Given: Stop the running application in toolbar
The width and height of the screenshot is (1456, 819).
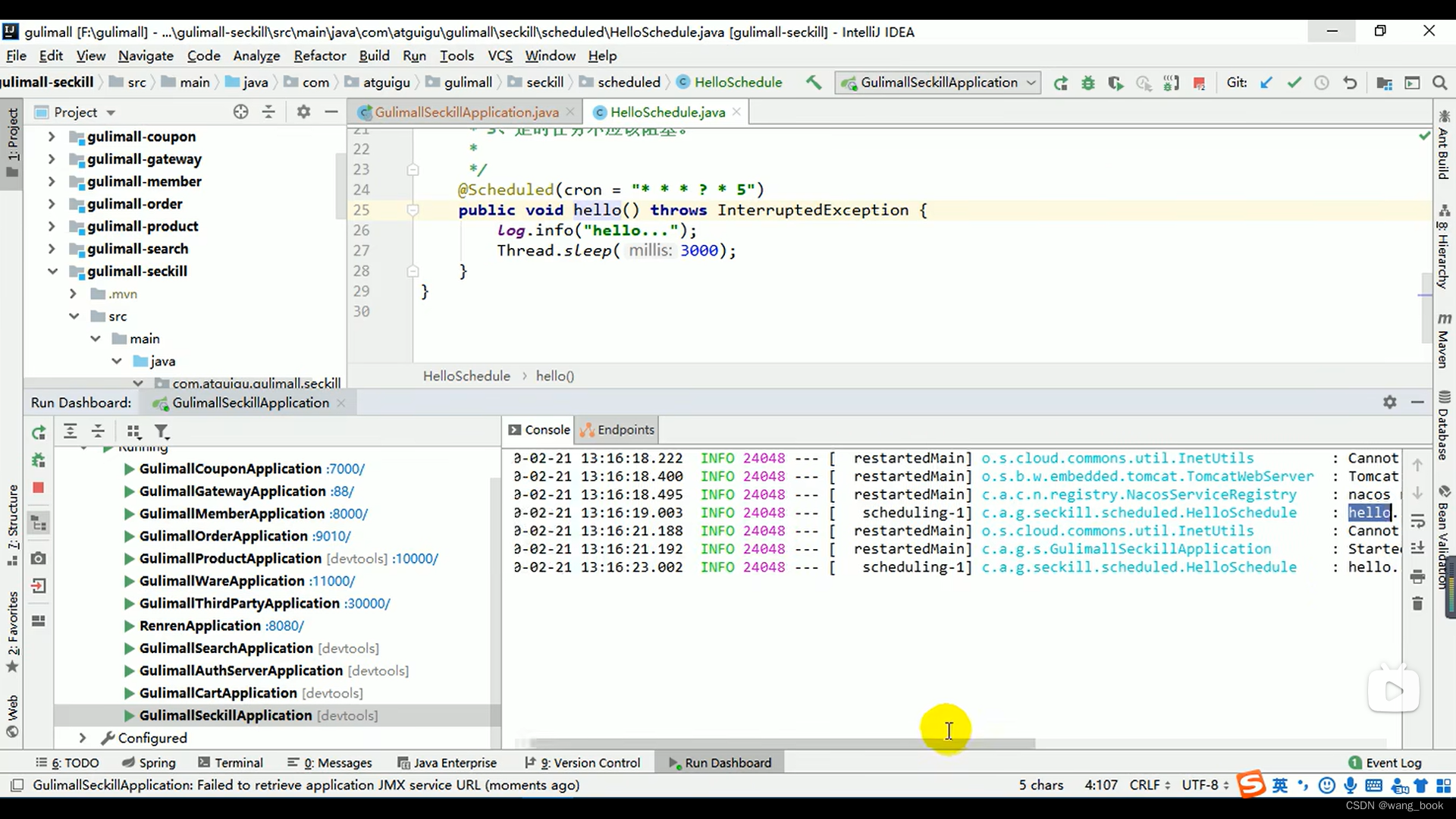Looking at the screenshot, I should (x=1199, y=83).
